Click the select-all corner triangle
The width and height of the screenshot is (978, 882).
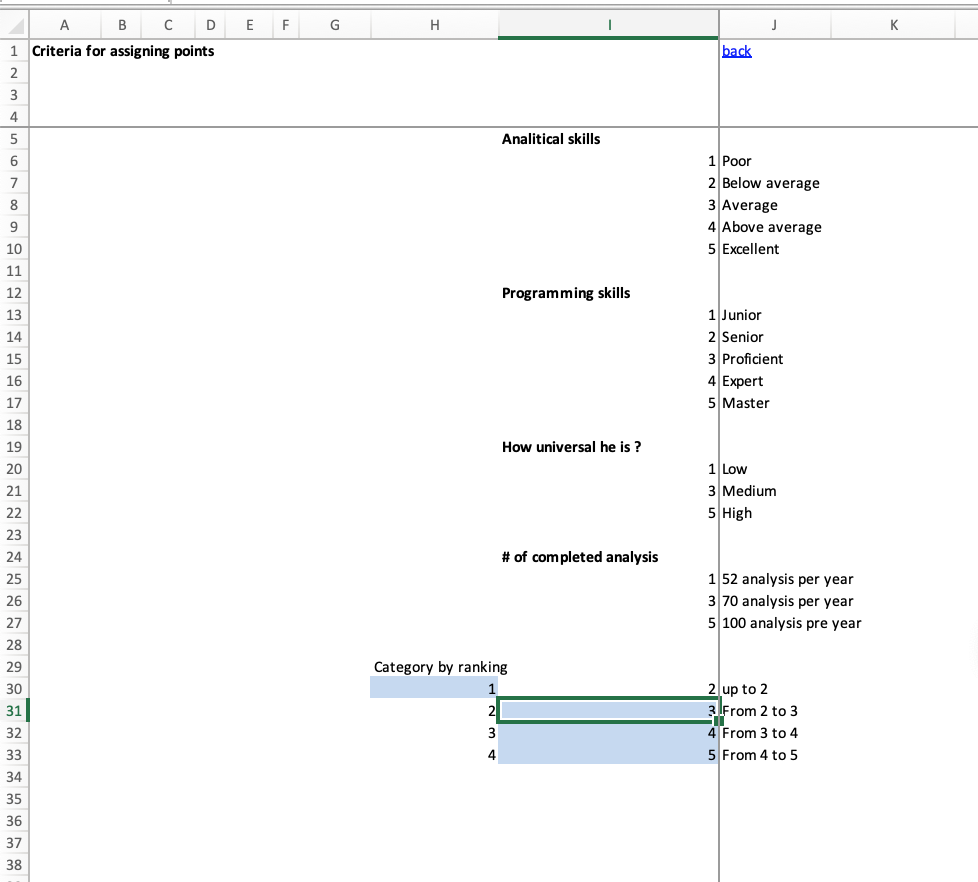tap(16, 26)
